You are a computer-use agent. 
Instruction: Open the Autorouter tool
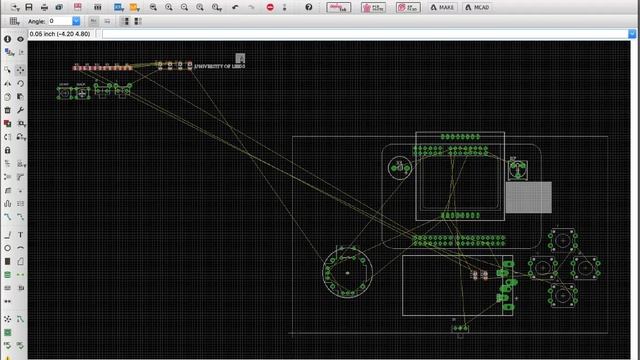pos(20,319)
